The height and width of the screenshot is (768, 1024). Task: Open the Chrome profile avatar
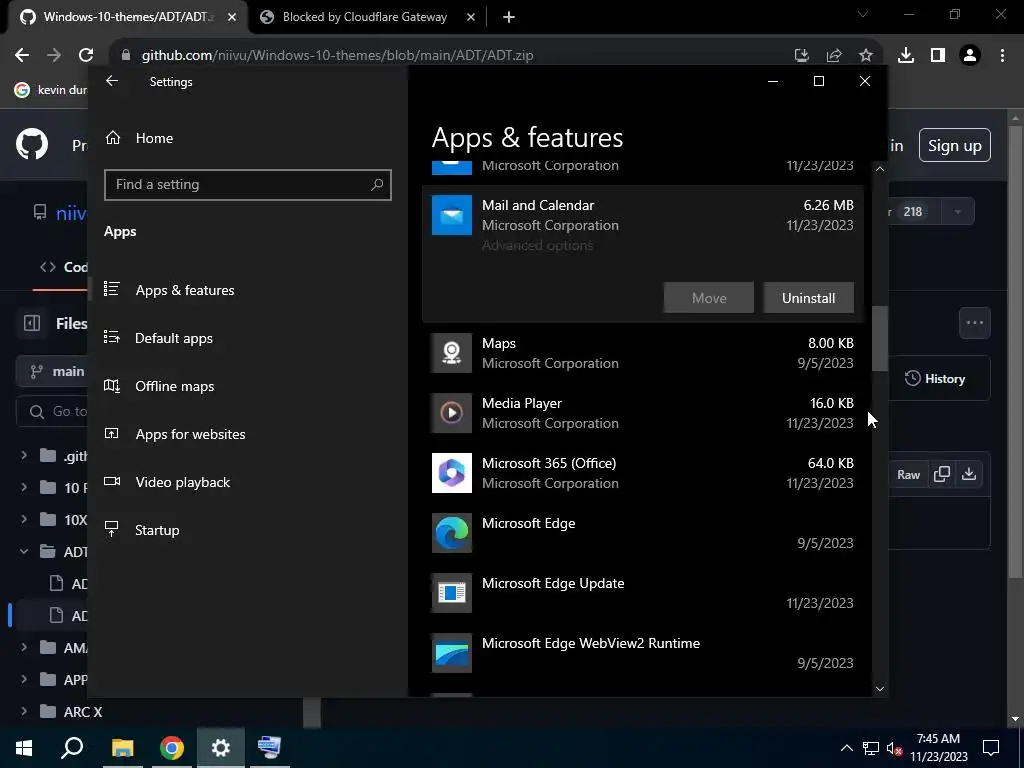[x=970, y=56]
